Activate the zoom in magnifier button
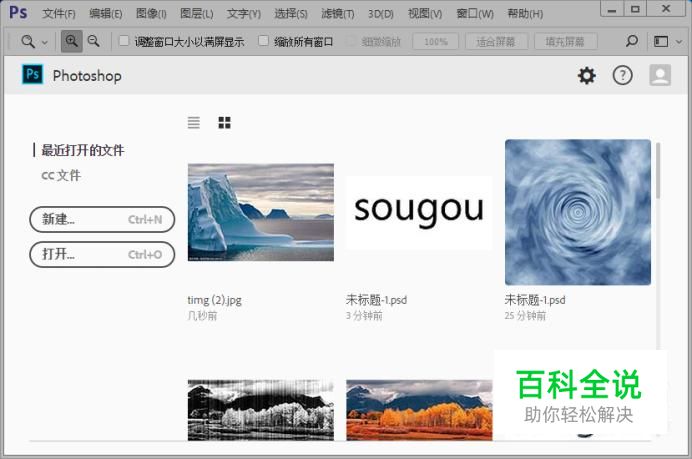This screenshot has width=692, height=459. pos(71,41)
